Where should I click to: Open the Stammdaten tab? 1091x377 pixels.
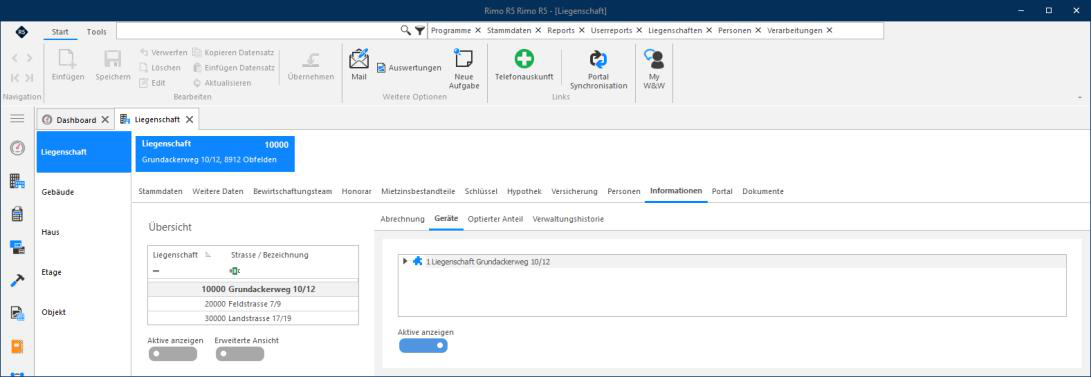[161, 191]
